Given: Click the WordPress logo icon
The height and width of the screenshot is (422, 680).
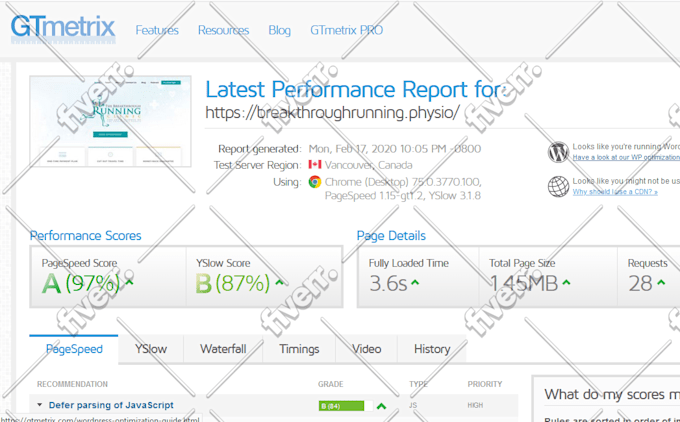Looking at the screenshot, I should point(558,152).
